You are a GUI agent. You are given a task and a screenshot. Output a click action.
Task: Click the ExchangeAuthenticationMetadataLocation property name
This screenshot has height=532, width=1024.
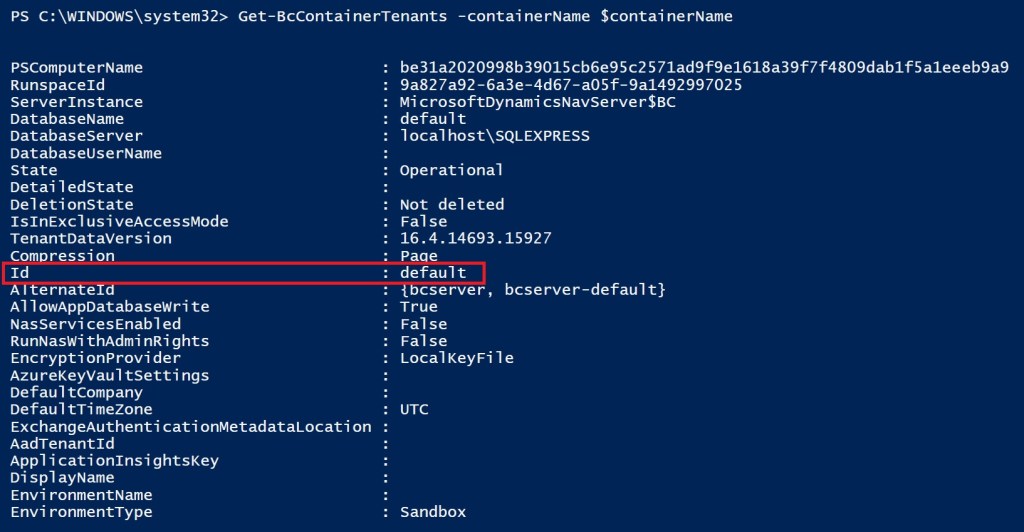190,426
